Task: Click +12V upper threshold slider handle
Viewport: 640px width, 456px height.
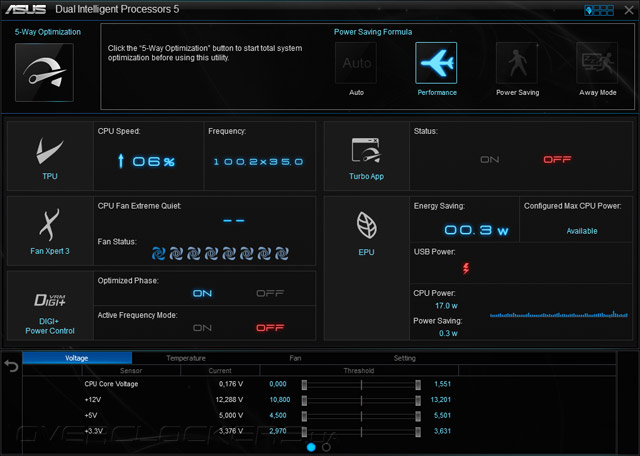Action: pyautogui.click(x=418, y=400)
